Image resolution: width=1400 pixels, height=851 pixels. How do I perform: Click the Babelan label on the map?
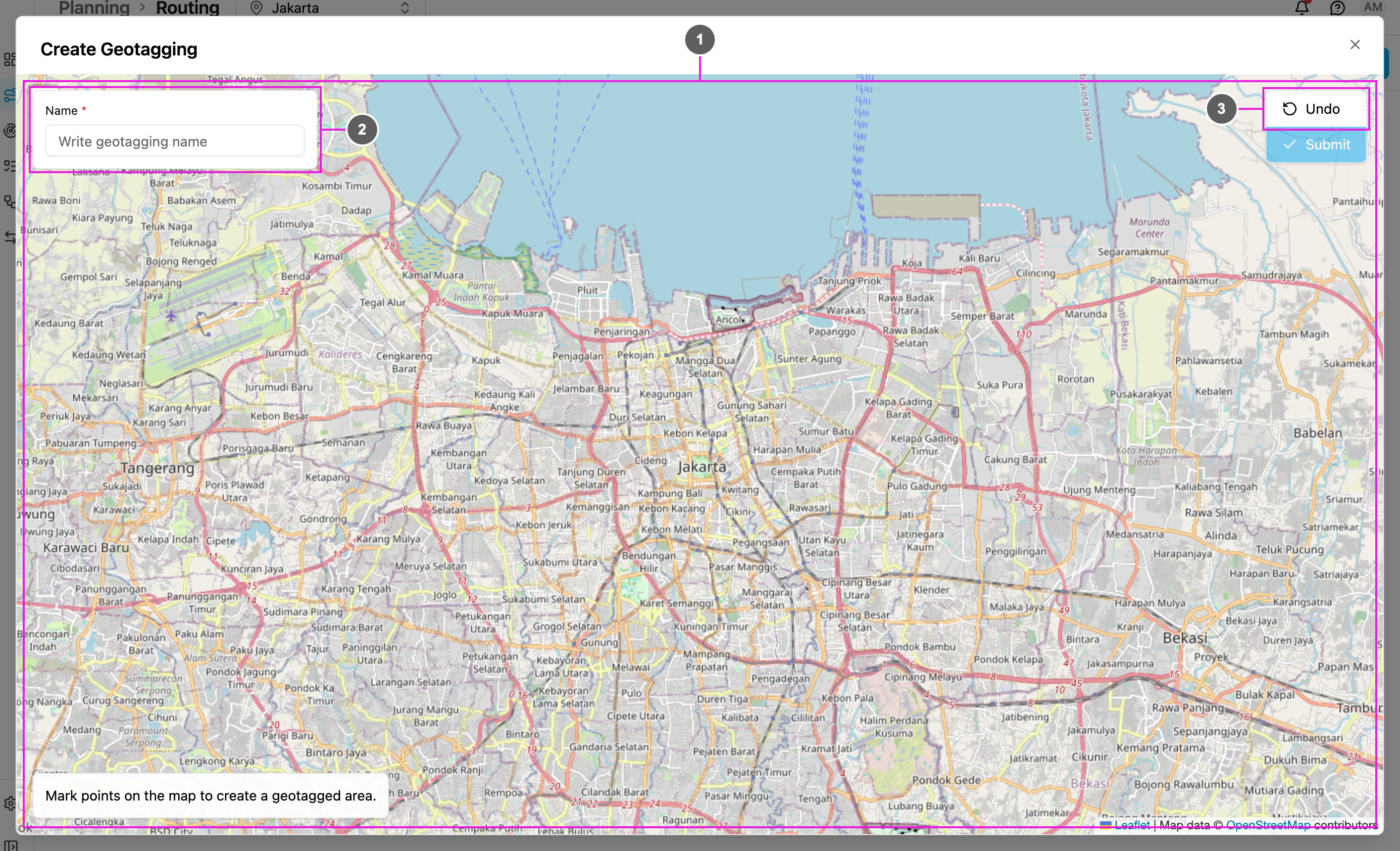[1318, 432]
